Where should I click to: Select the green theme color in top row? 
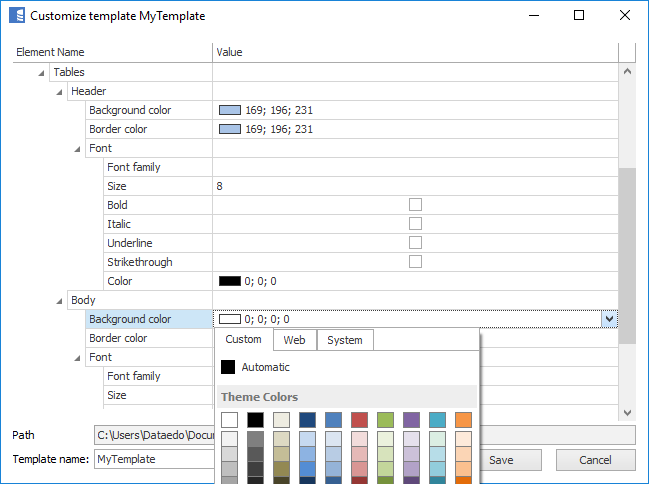(x=385, y=420)
